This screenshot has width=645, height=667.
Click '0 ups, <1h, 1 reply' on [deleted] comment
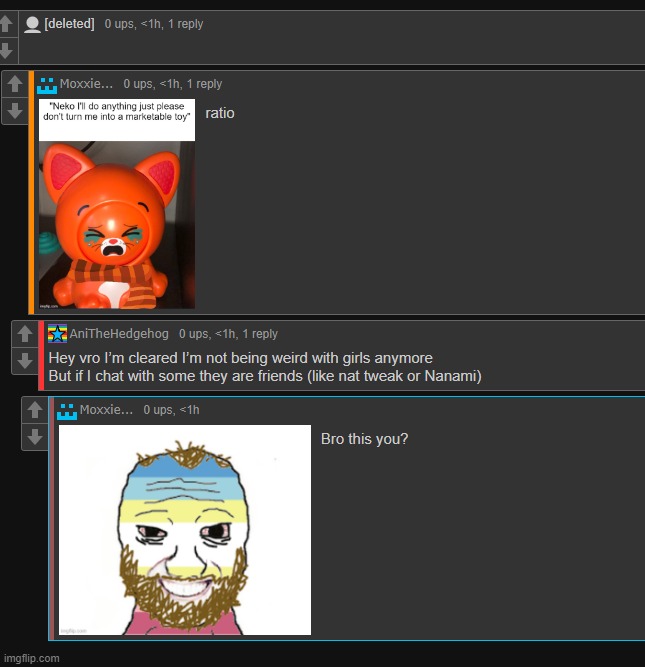tap(154, 24)
